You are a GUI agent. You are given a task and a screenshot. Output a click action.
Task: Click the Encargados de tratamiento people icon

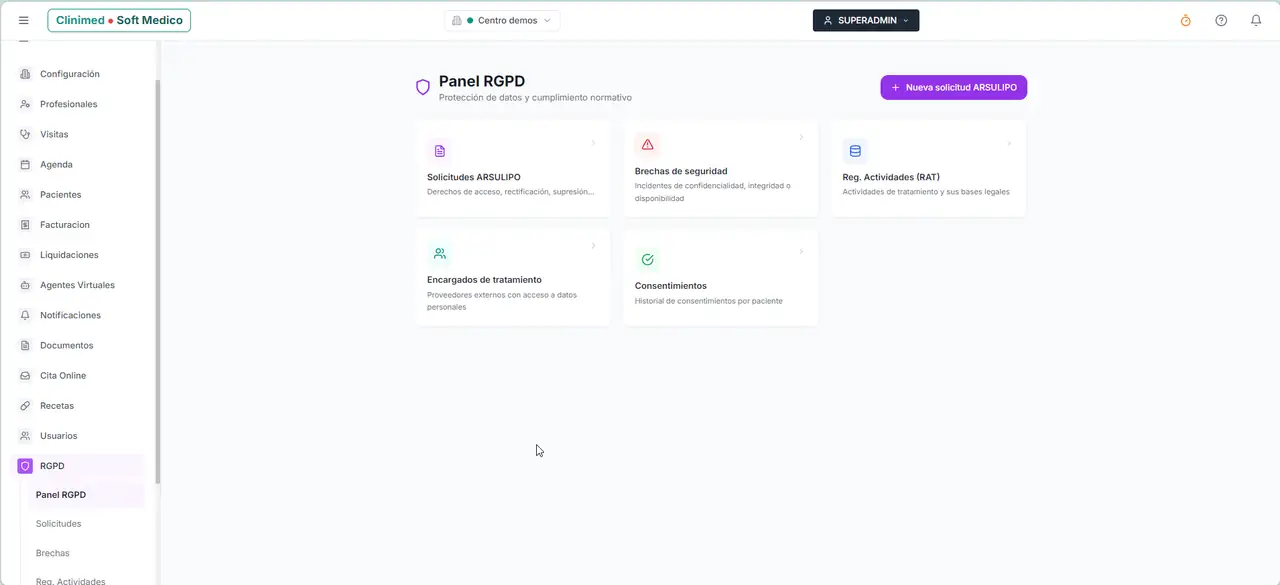click(439, 254)
